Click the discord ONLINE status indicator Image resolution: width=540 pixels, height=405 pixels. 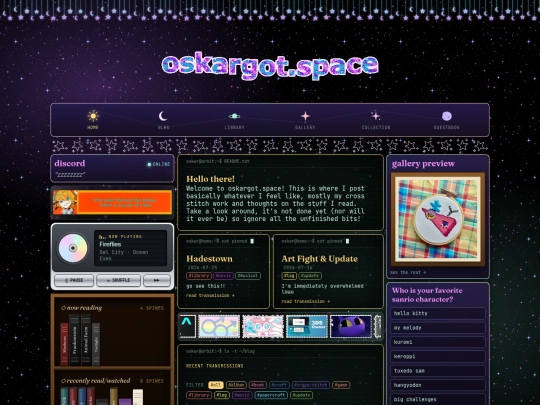point(159,164)
